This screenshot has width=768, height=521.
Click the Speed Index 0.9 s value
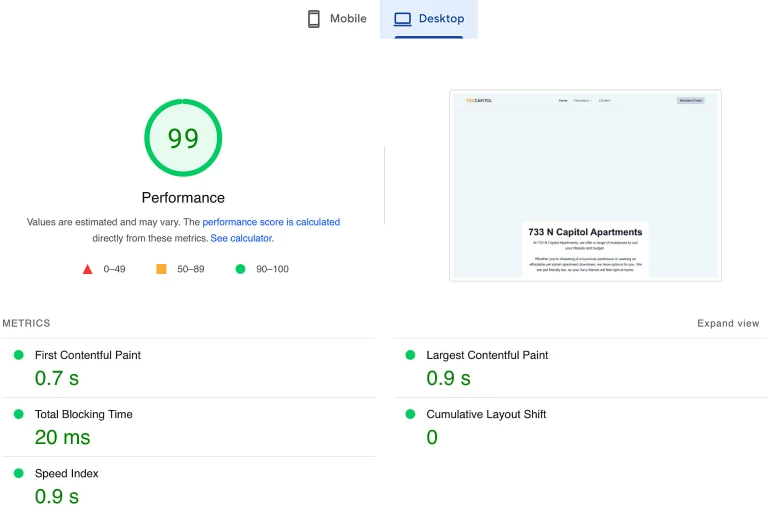(57, 496)
